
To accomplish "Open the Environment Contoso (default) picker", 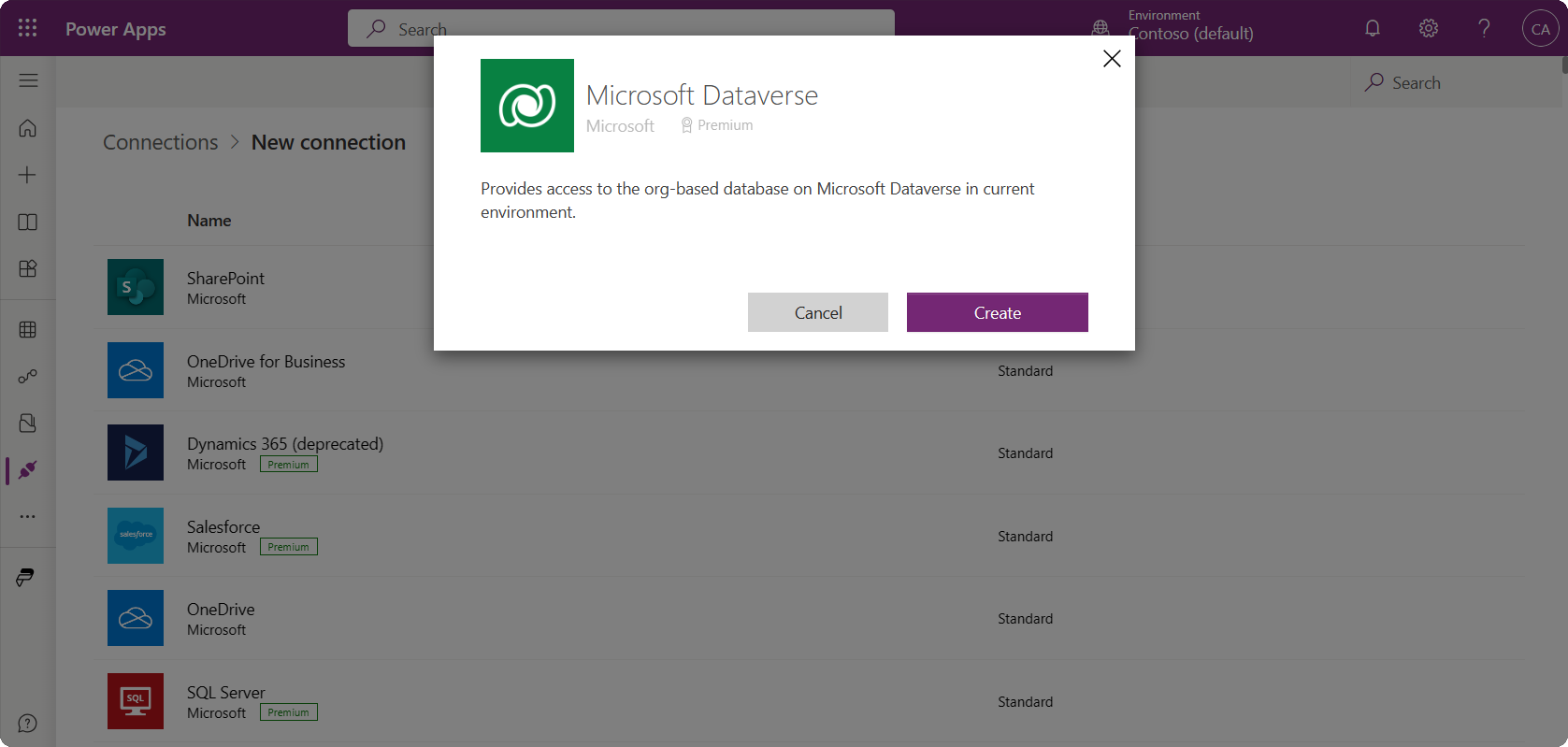I will tap(1190, 26).
